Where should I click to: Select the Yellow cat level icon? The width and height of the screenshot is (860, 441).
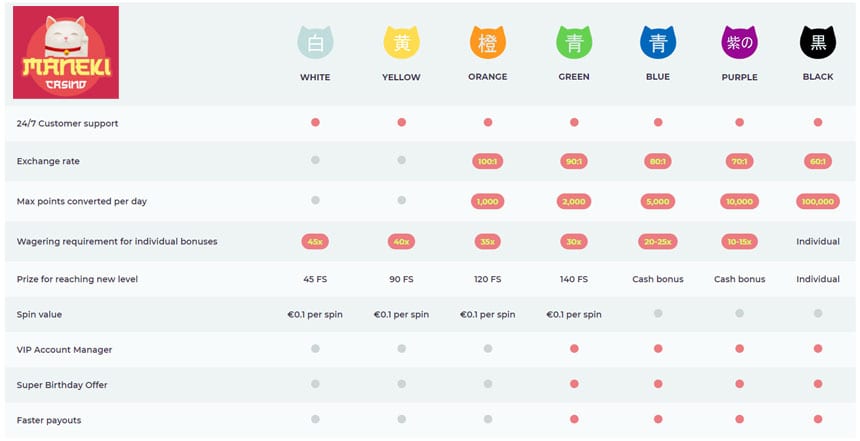[x=401, y=42]
